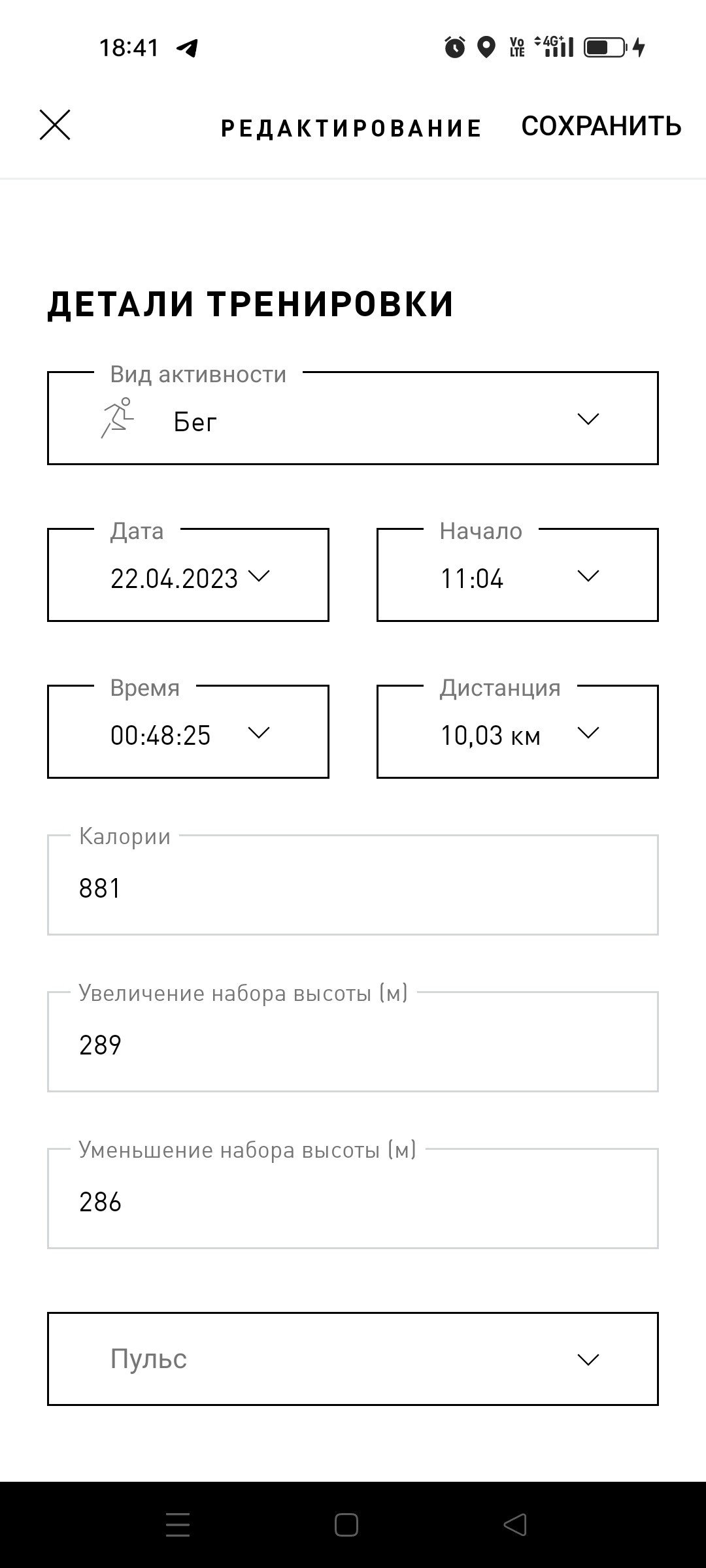The image size is (706, 1568).
Task: Tap the Android home navigation button
Action: pyautogui.click(x=346, y=1524)
